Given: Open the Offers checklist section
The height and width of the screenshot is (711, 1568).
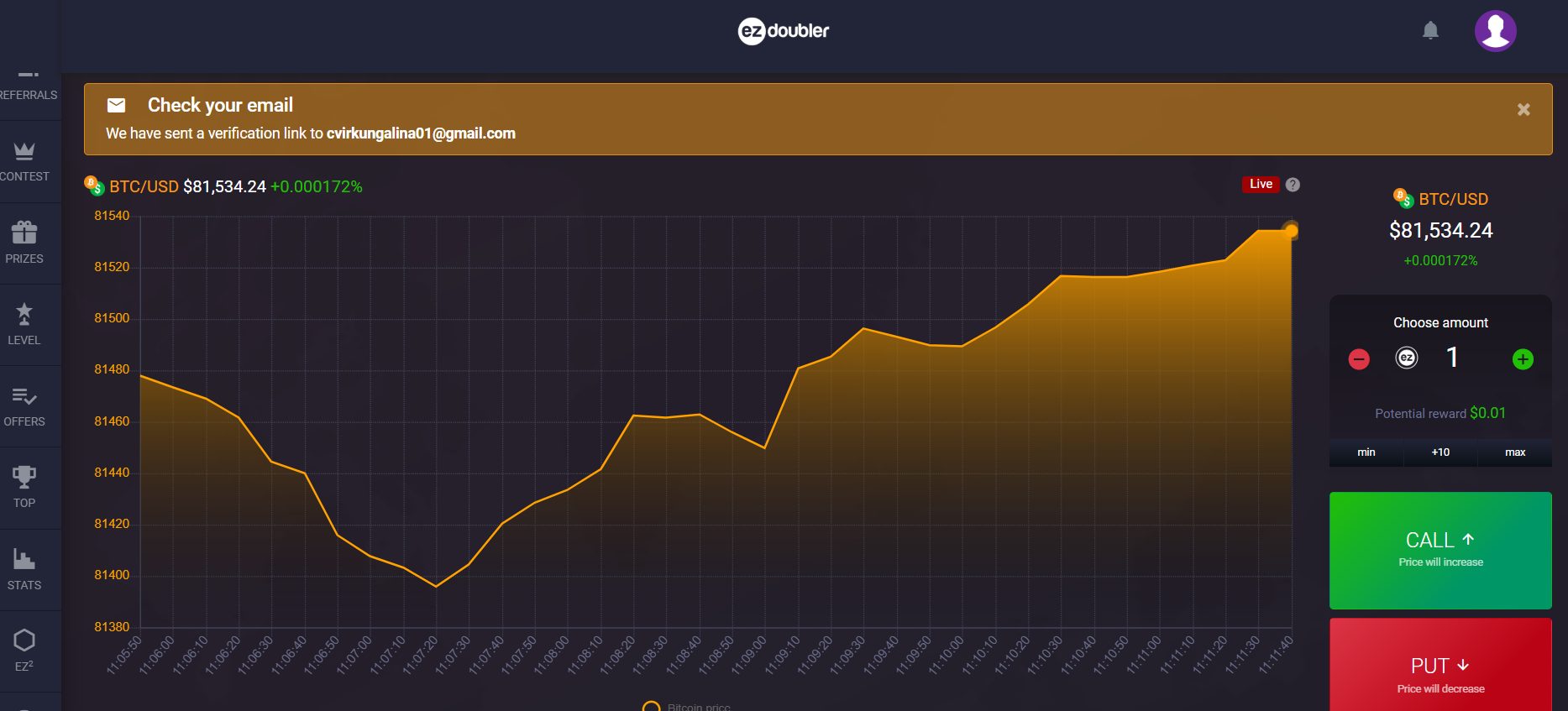Looking at the screenshot, I should pyautogui.click(x=24, y=405).
